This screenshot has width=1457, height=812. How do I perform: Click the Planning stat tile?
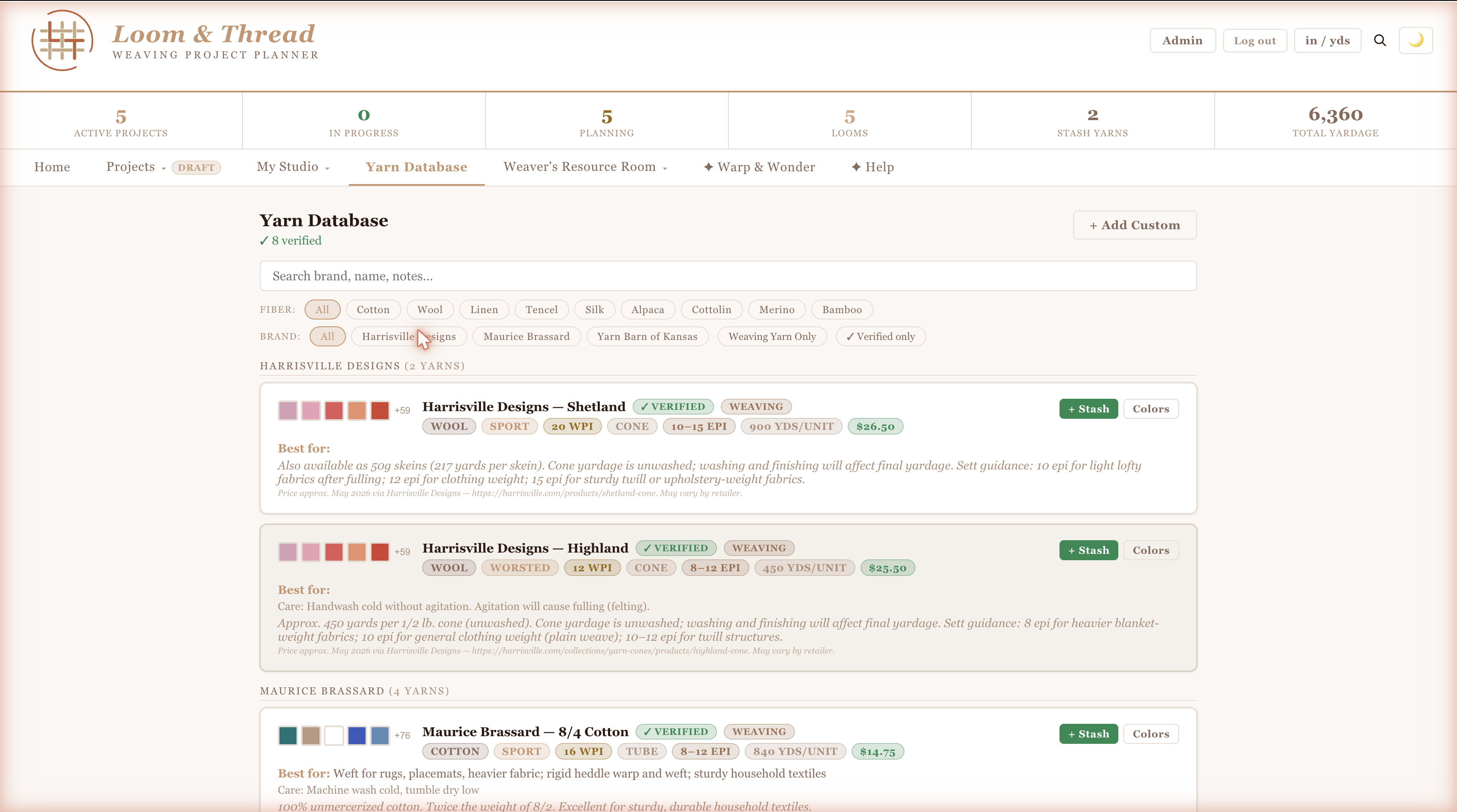click(607, 121)
